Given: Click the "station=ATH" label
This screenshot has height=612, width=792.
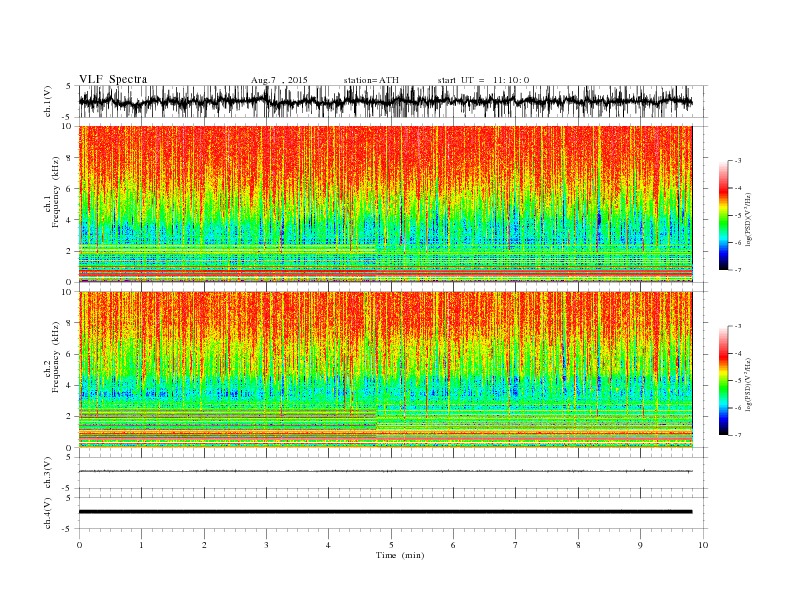Looking at the screenshot, I should (371, 80).
